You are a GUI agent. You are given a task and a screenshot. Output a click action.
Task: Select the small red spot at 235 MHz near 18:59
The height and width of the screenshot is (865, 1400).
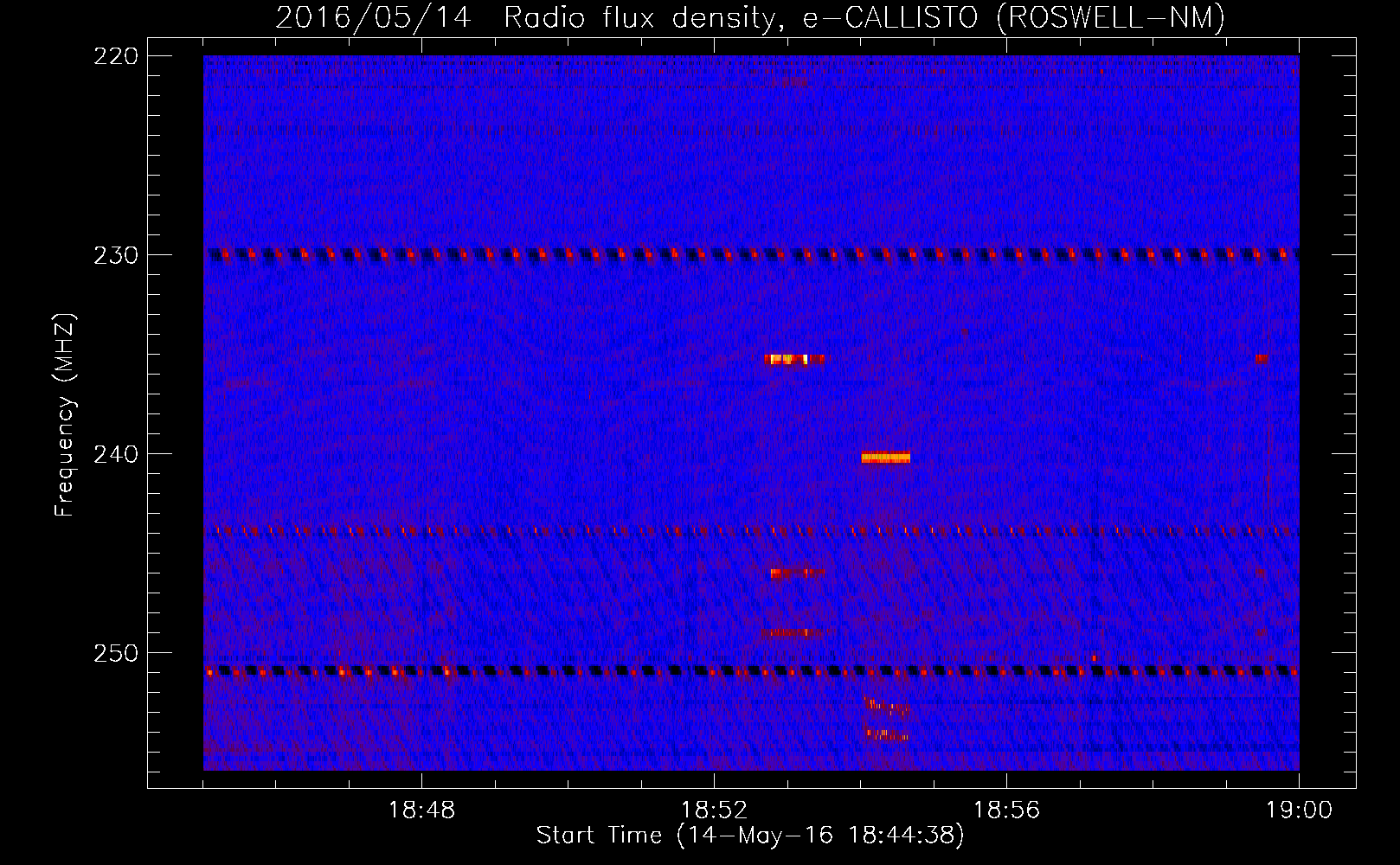pos(1262,359)
